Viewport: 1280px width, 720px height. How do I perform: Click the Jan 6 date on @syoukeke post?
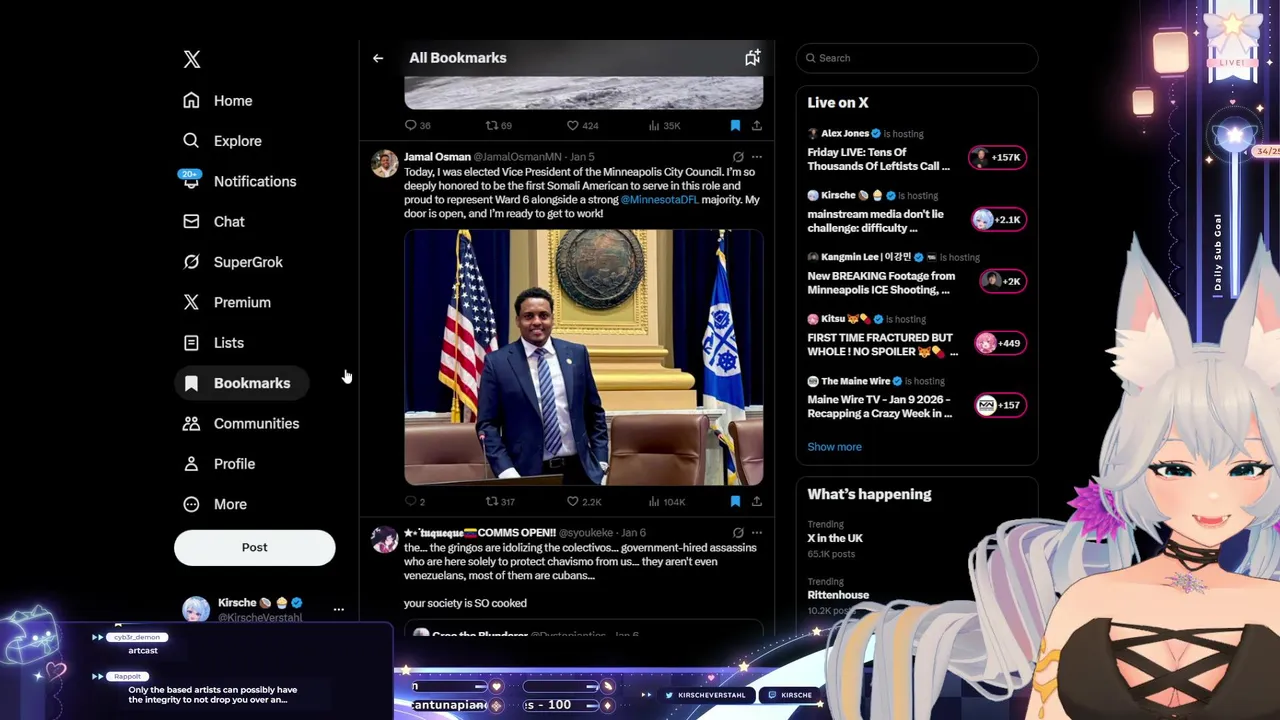click(x=632, y=533)
